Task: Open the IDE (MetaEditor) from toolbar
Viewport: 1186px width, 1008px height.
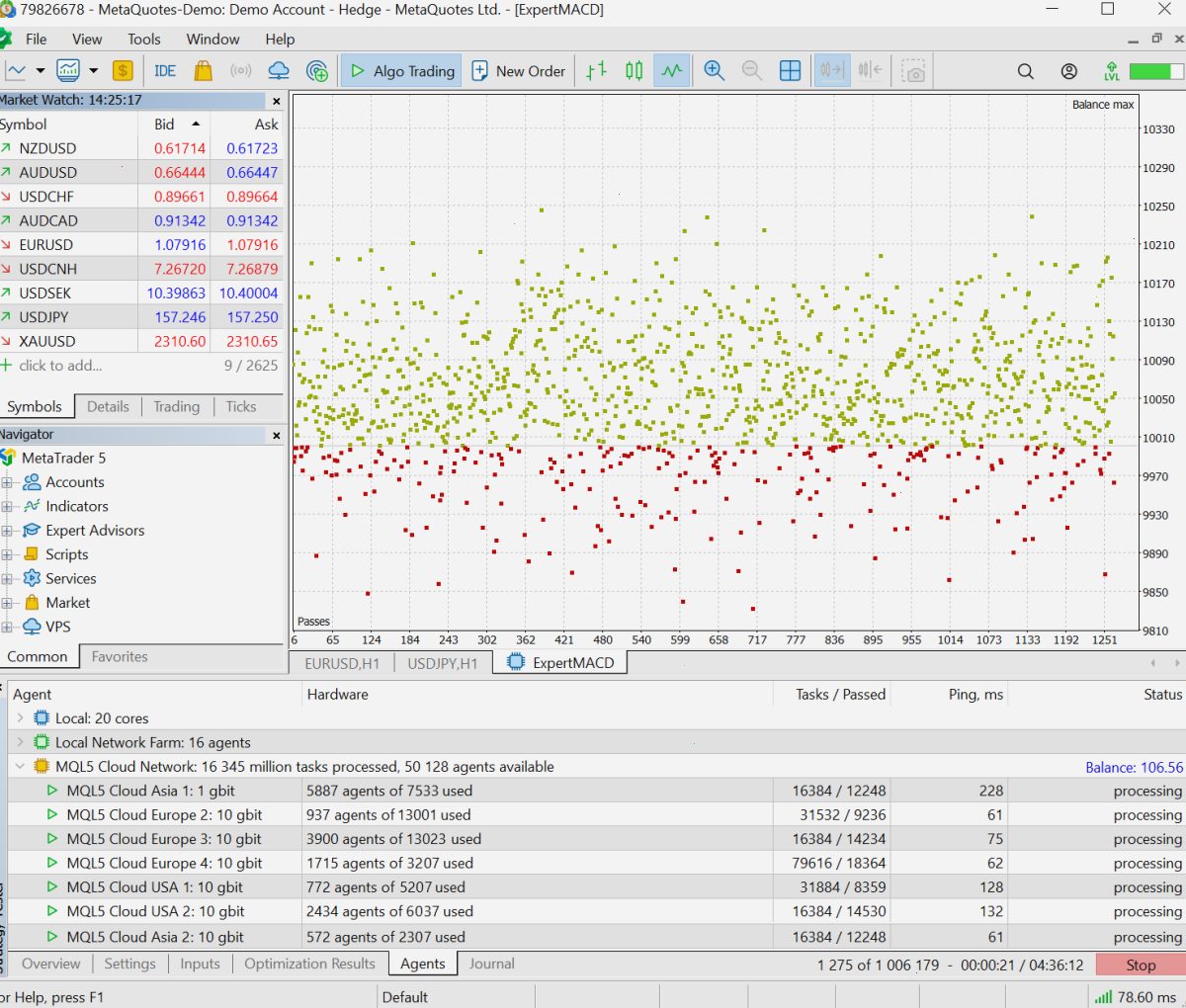Action: pos(165,71)
